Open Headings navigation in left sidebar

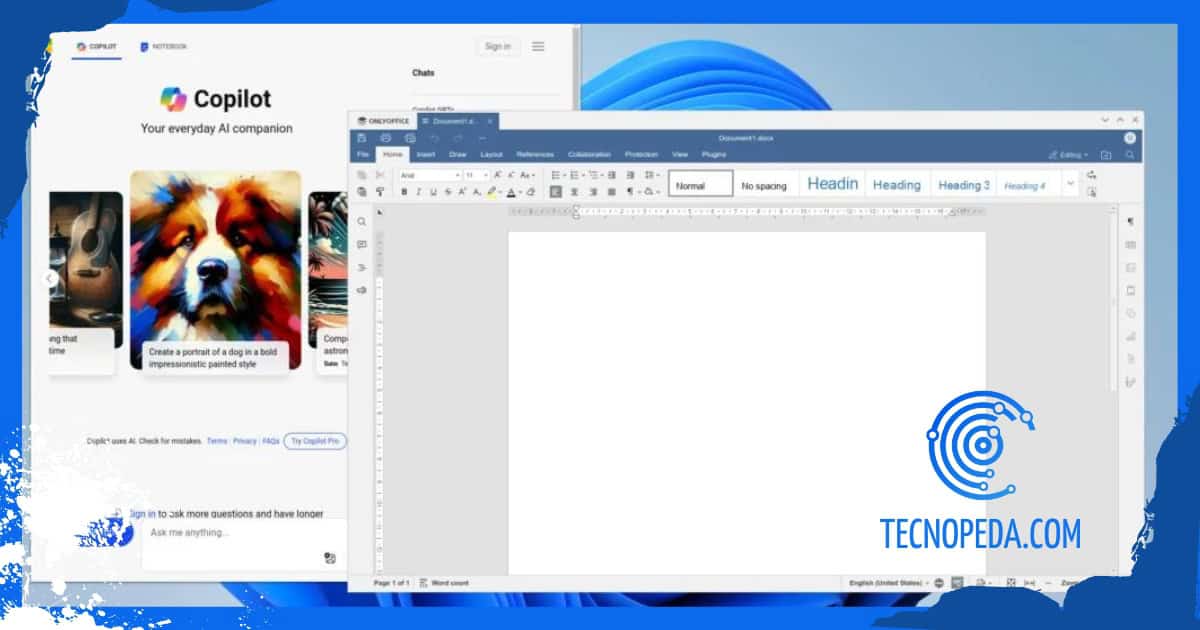tap(362, 268)
